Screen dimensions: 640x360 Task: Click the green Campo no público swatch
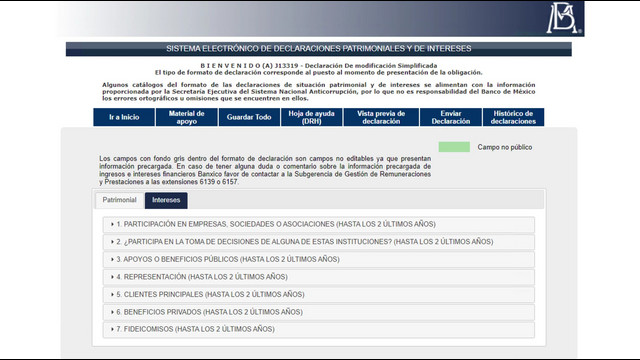click(x=454, y=147)
